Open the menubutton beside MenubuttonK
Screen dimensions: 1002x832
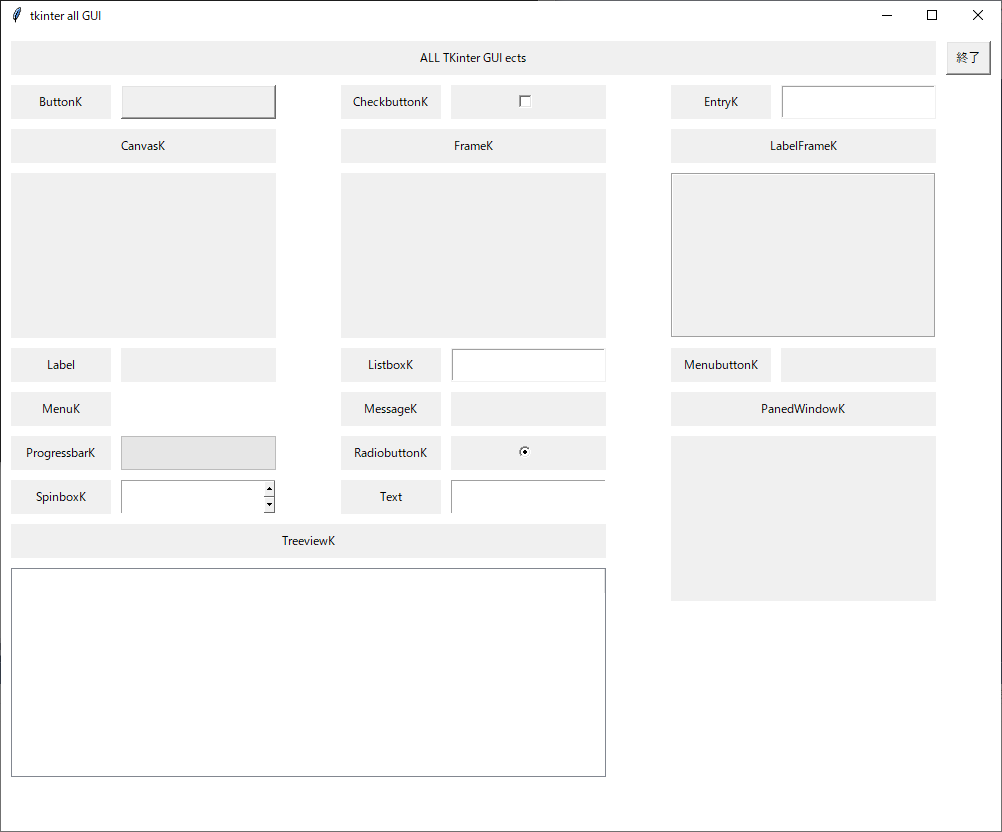[x=858, y=365]
